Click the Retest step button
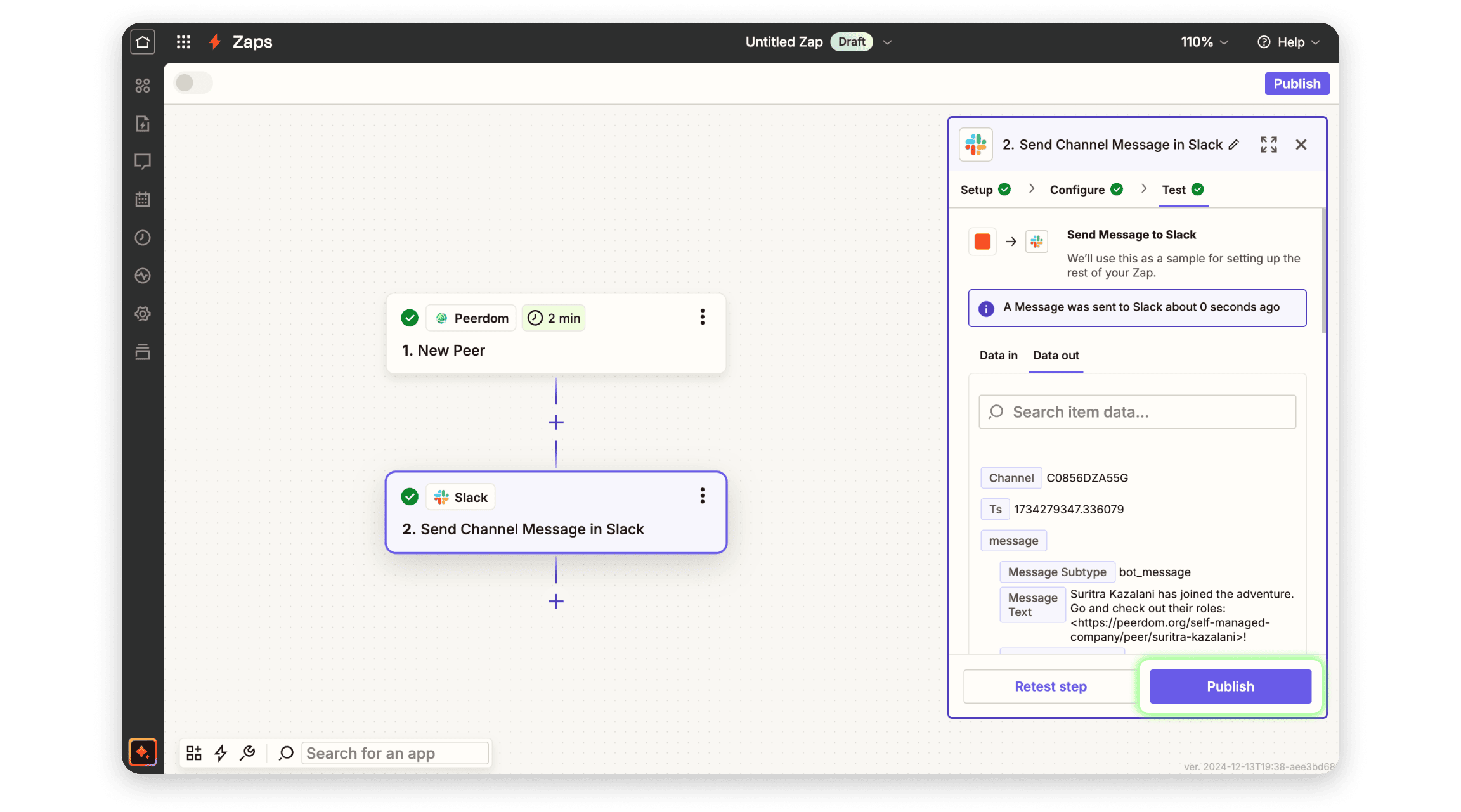1461x812 pixels. 1050,686
